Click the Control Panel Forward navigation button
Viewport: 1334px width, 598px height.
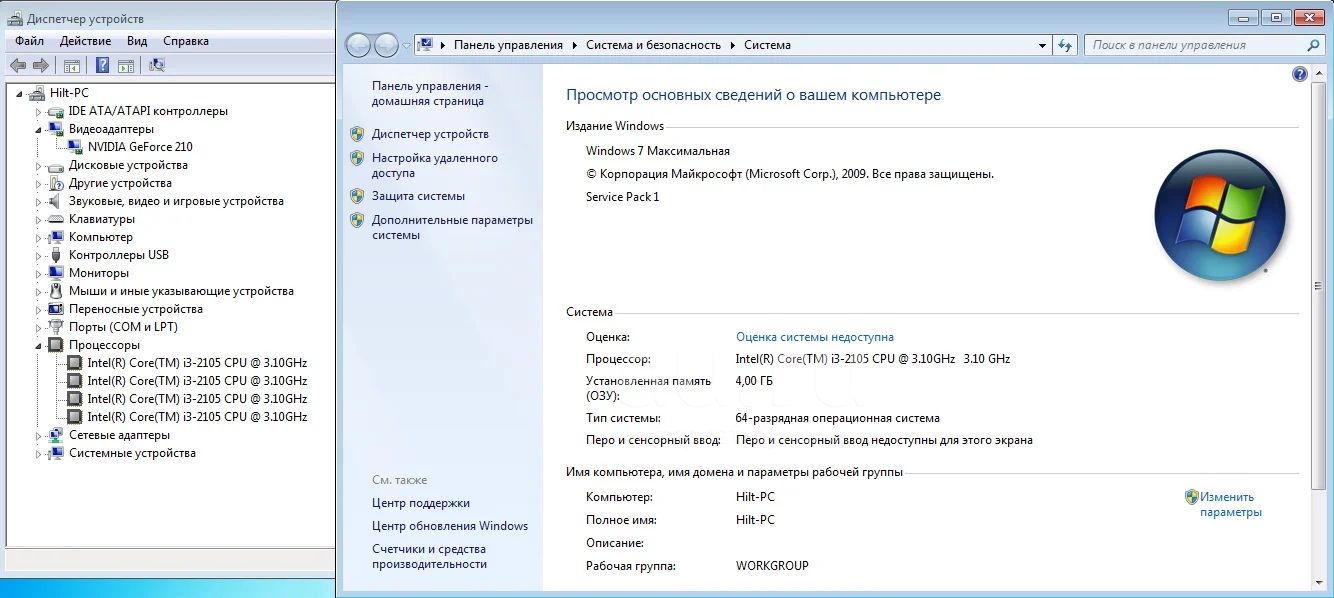click(386, 45)
